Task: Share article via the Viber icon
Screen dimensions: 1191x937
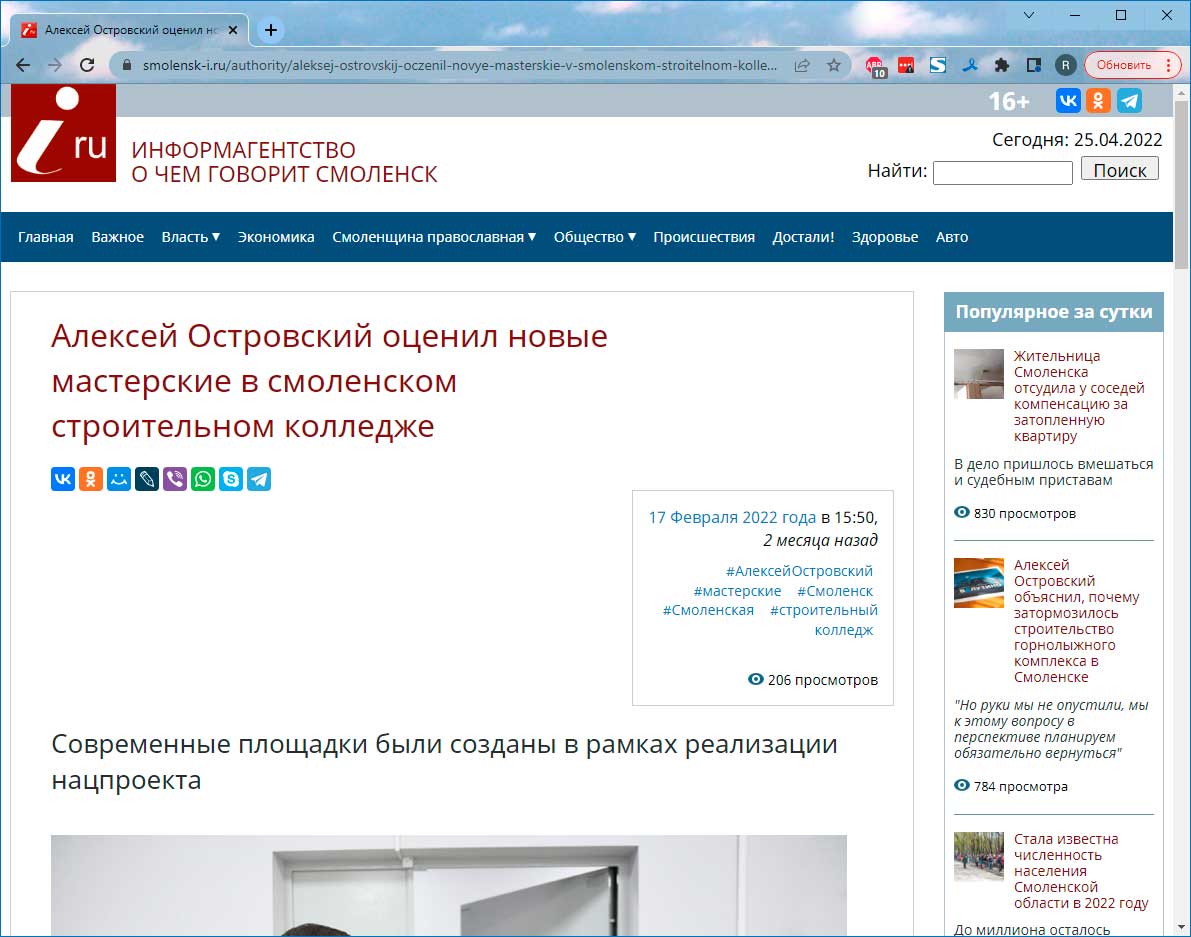Action: [x=175, y=479]
